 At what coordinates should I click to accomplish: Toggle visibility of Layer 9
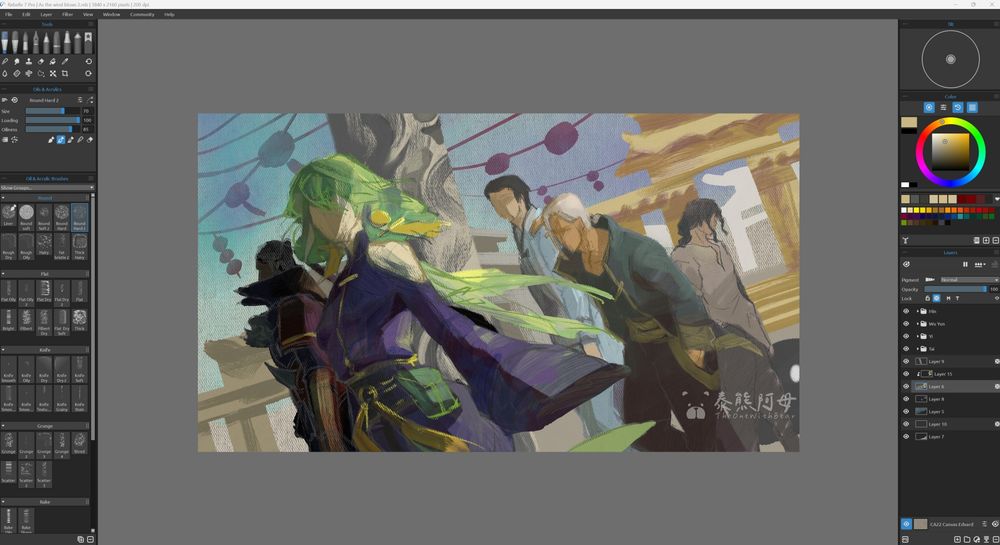click(x=906, y=361)
